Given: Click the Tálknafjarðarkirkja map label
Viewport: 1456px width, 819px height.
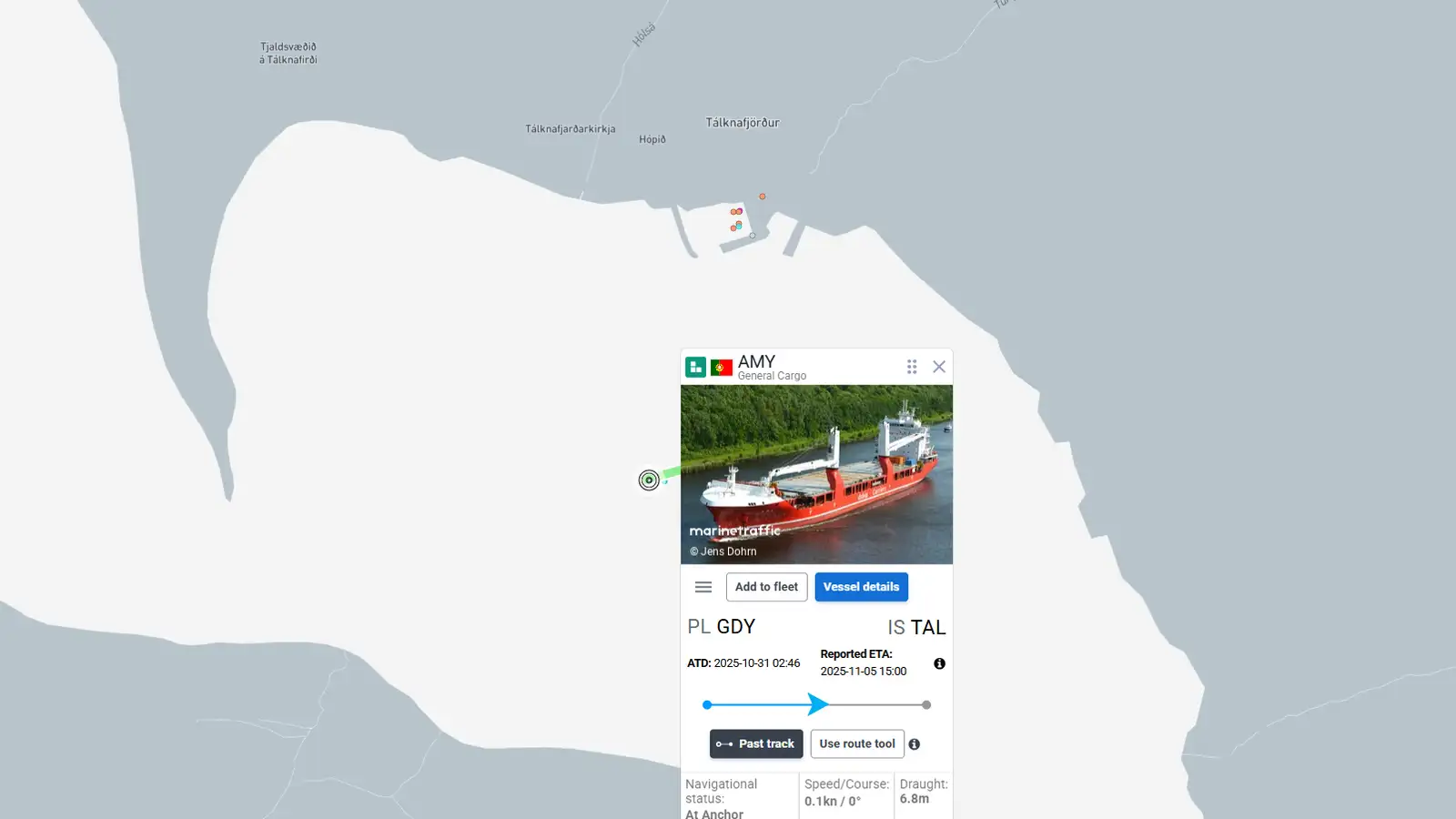Looking at the screenshot, I should tap(571, 129).
